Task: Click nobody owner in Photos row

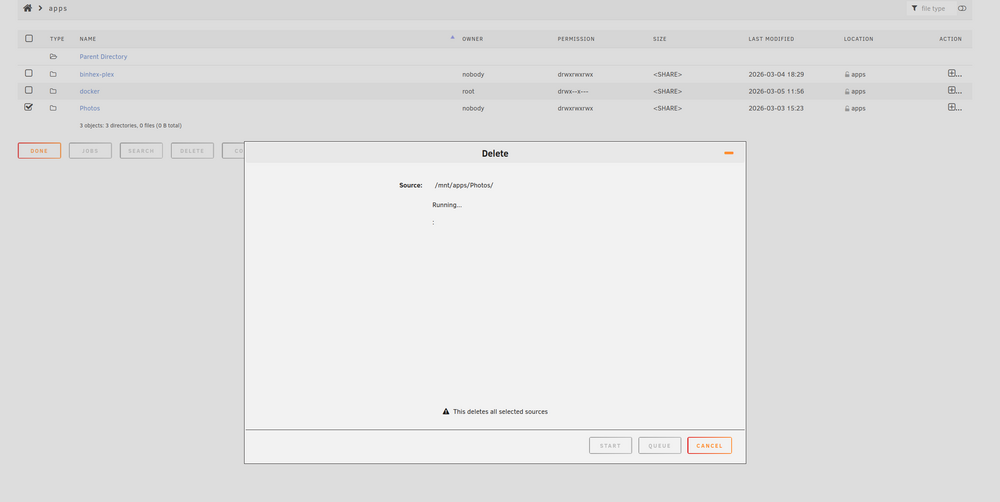Action: [x=473, y=108]
